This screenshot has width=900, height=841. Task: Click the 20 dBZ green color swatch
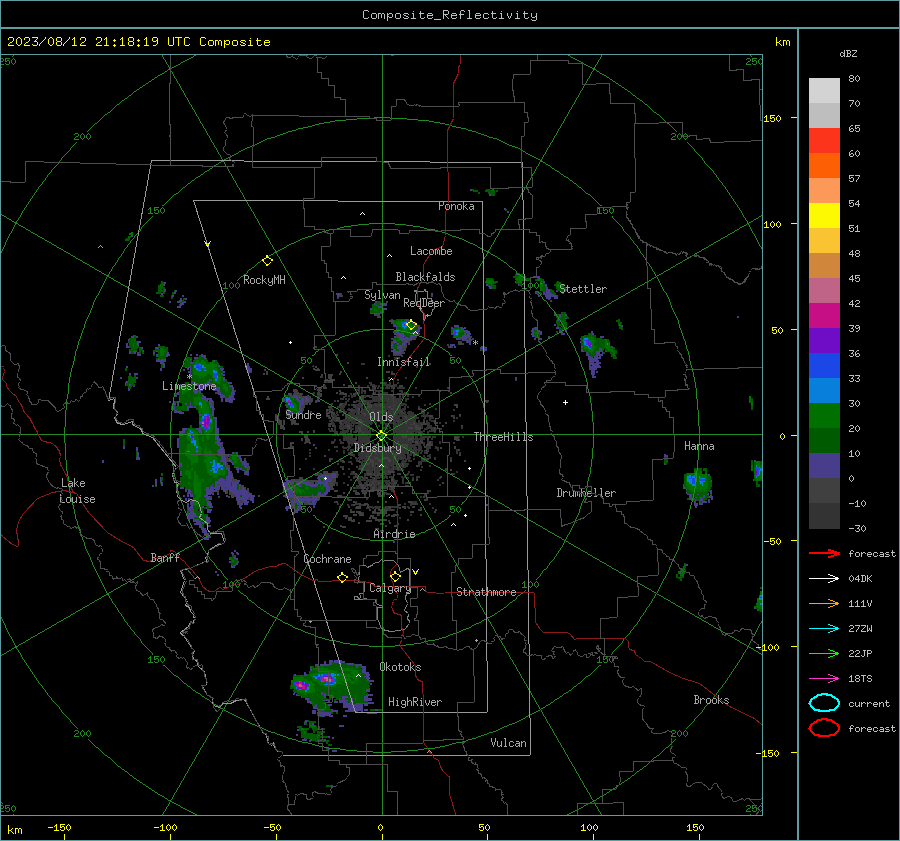point(824,440)
